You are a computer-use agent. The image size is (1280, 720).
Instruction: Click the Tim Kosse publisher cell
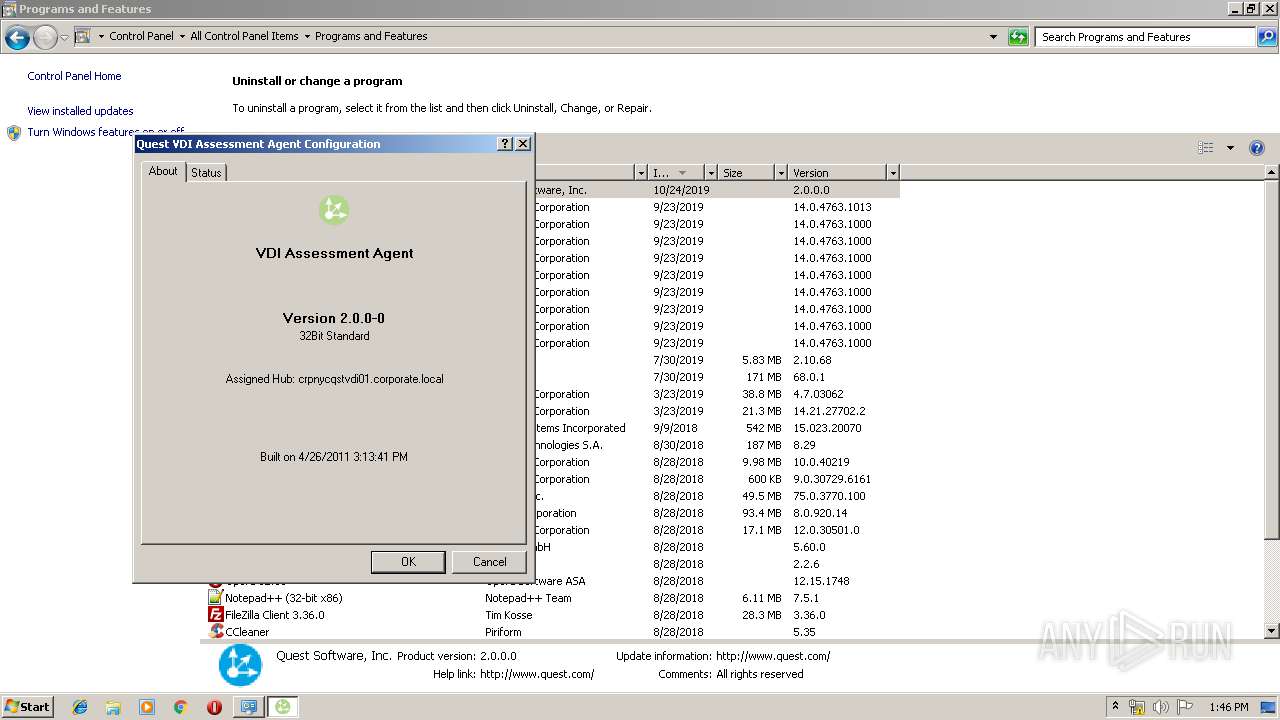[509, 615]
